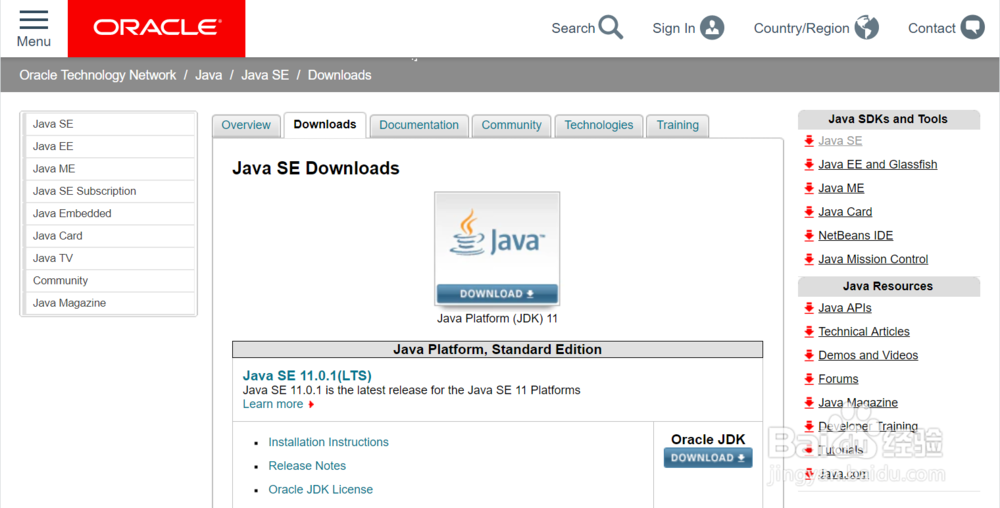Open Java SE 11.0.1(LTS) heading link
Viewport: 1000px width, 508px height.
[x=307, y=375]
